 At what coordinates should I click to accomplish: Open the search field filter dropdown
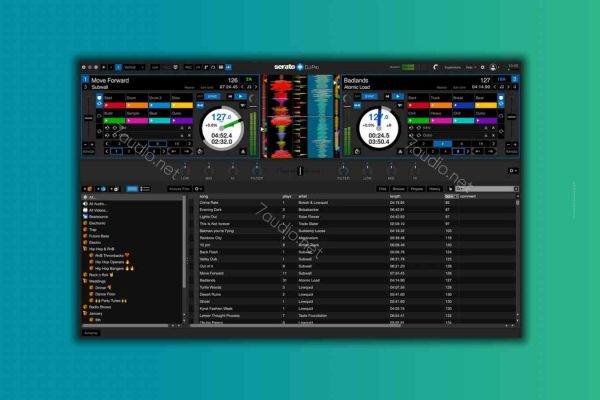point(459,189)
